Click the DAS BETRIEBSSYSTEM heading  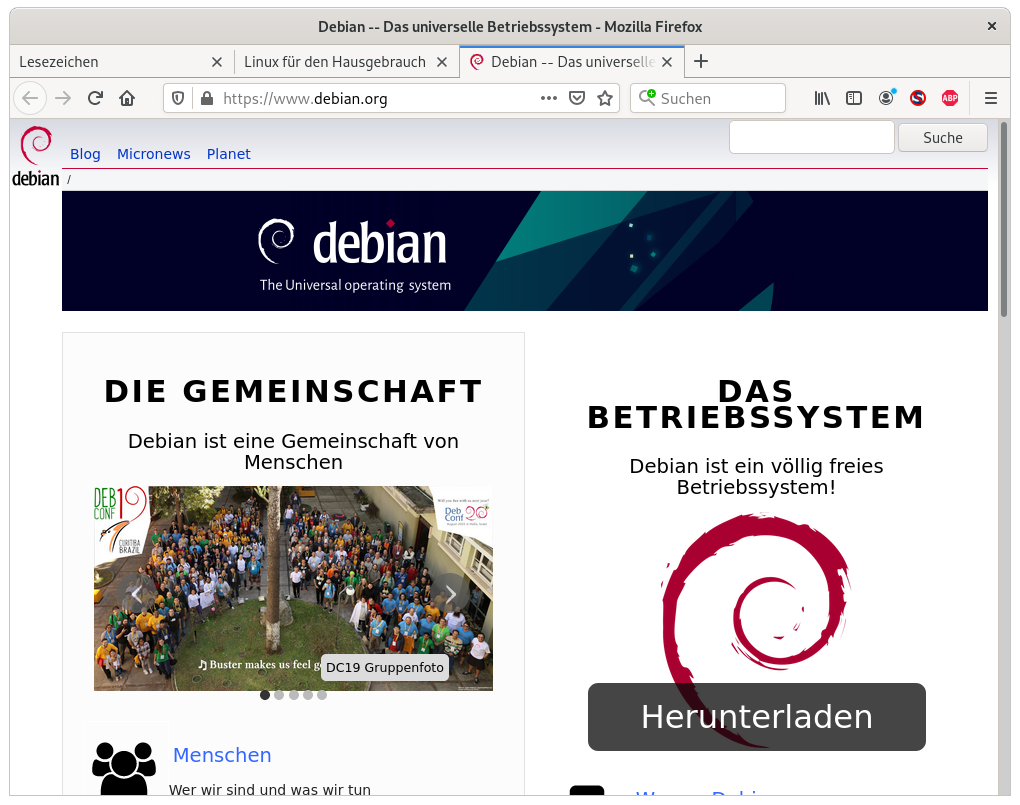click(x=756, y=404)
